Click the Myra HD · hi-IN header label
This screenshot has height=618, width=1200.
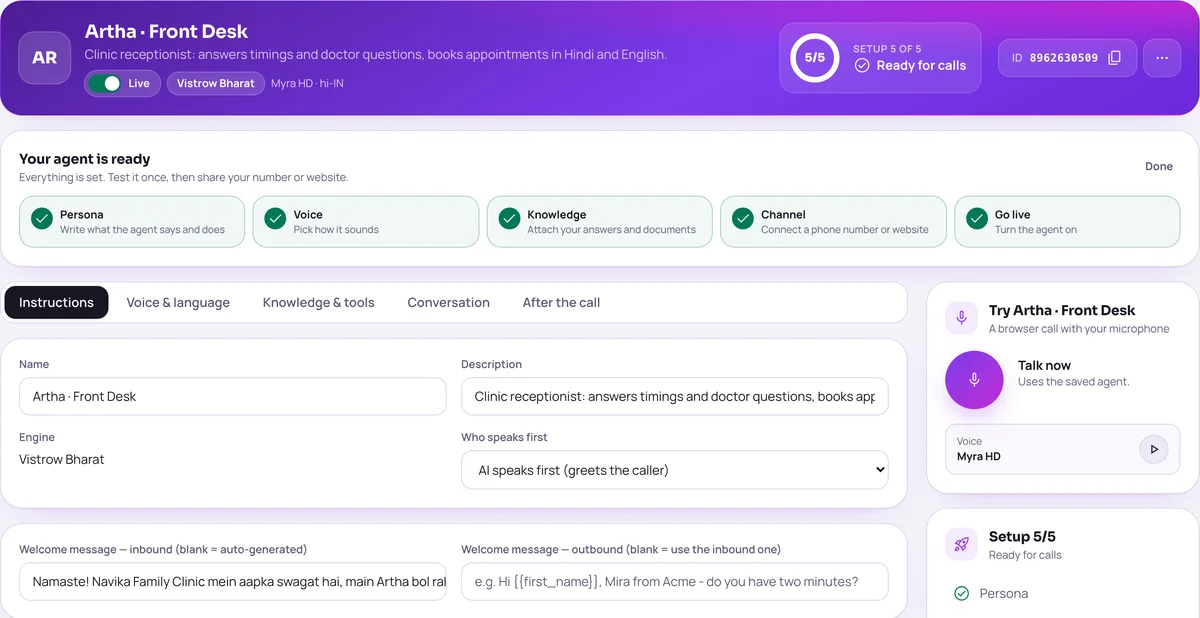(x=307, y=84)
